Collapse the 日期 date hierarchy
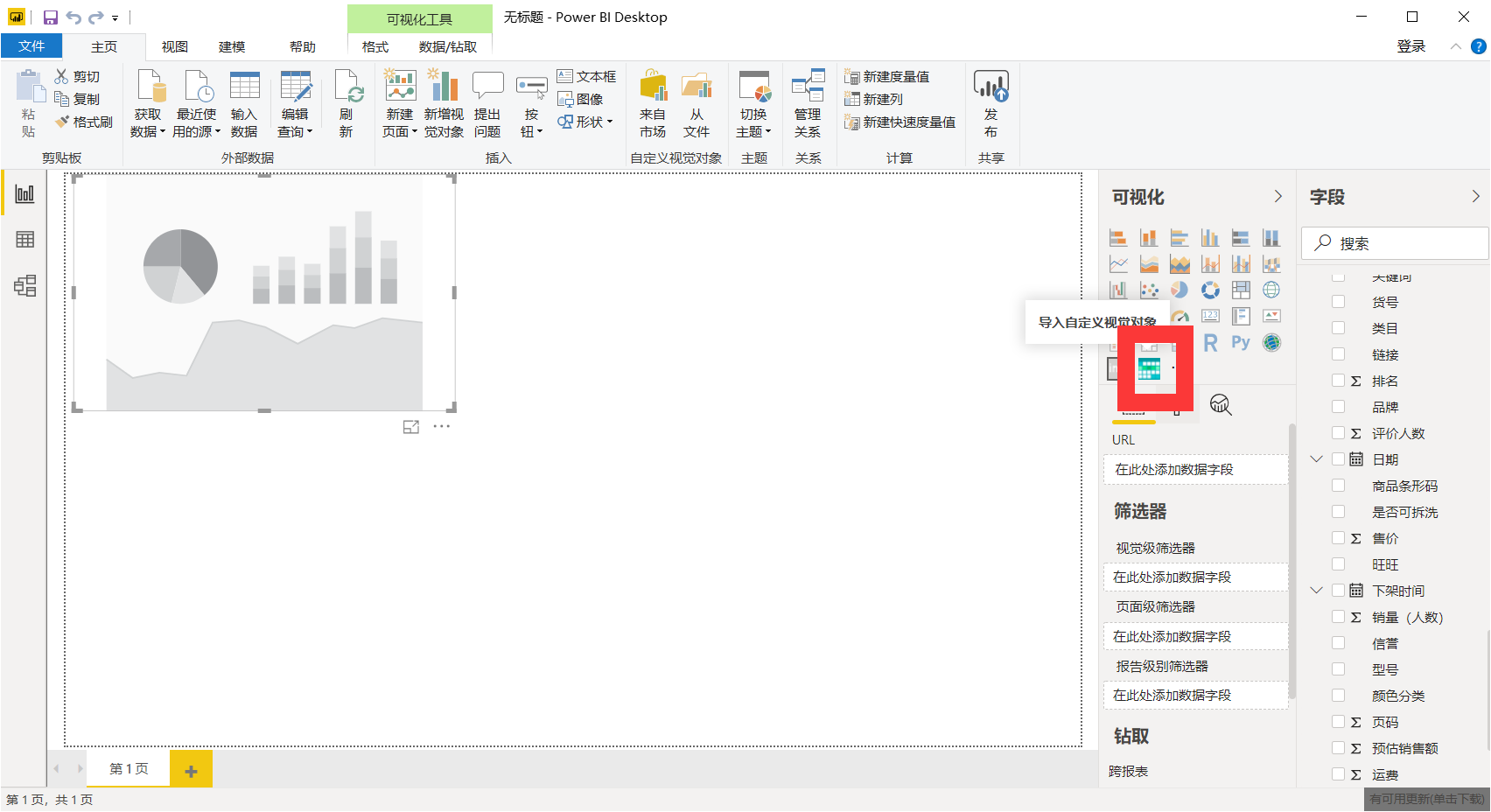 1317,458
